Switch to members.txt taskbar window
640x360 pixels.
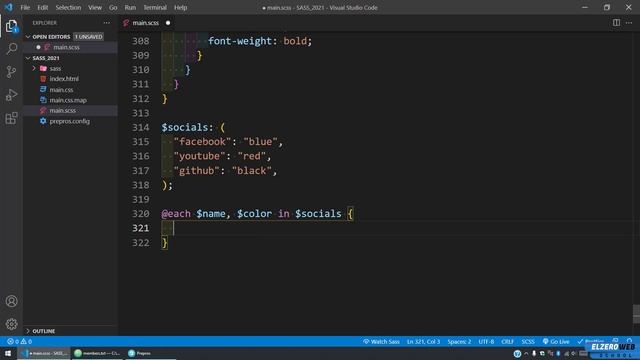97,353
